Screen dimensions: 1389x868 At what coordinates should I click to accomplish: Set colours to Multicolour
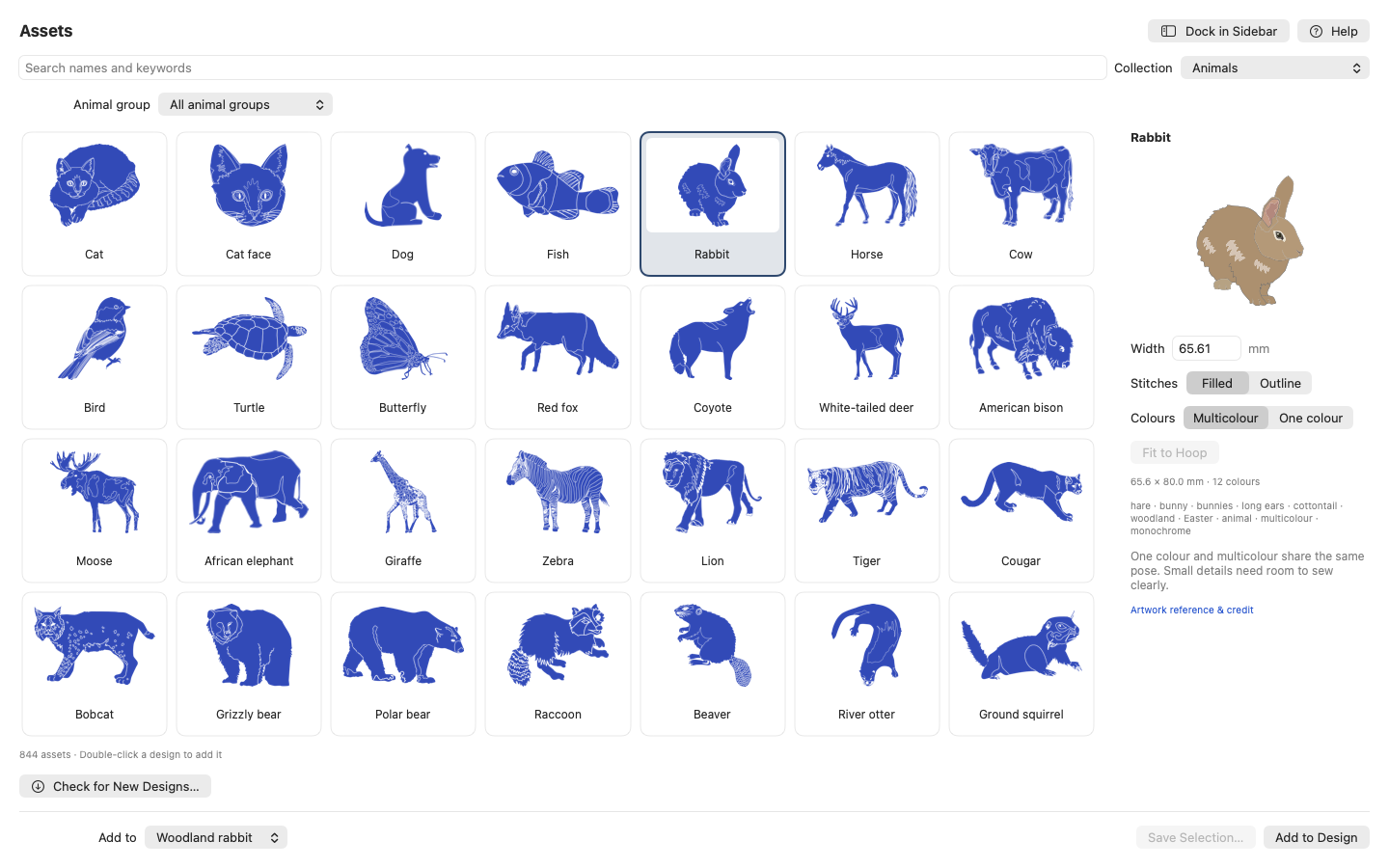click(1225, 418)
